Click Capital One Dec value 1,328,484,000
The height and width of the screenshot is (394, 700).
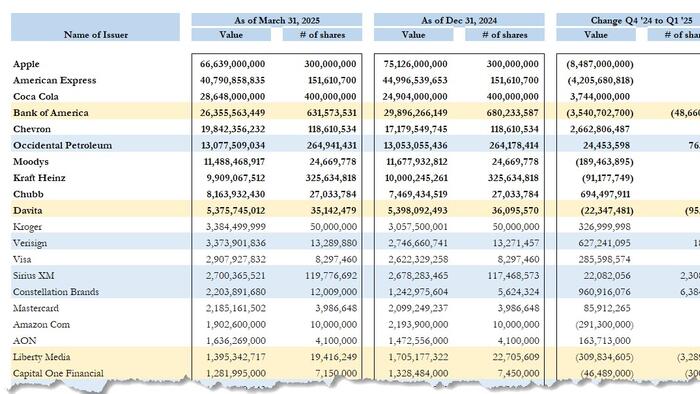[418, 373]
